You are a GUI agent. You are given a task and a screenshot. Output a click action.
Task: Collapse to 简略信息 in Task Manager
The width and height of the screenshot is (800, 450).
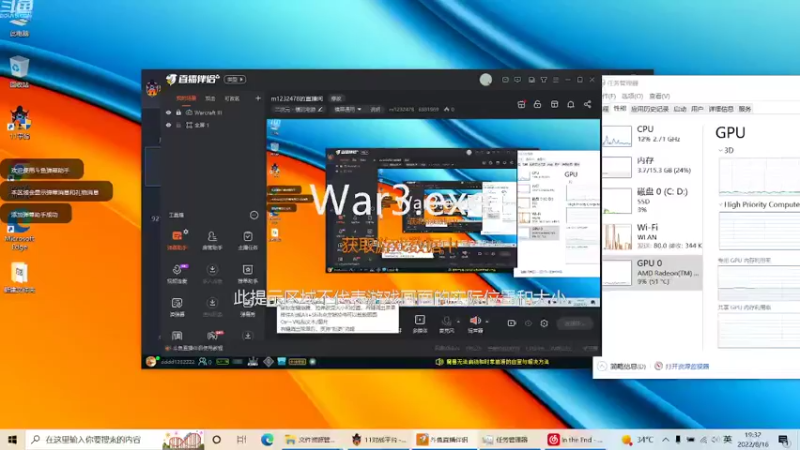(x=622, y=366)
